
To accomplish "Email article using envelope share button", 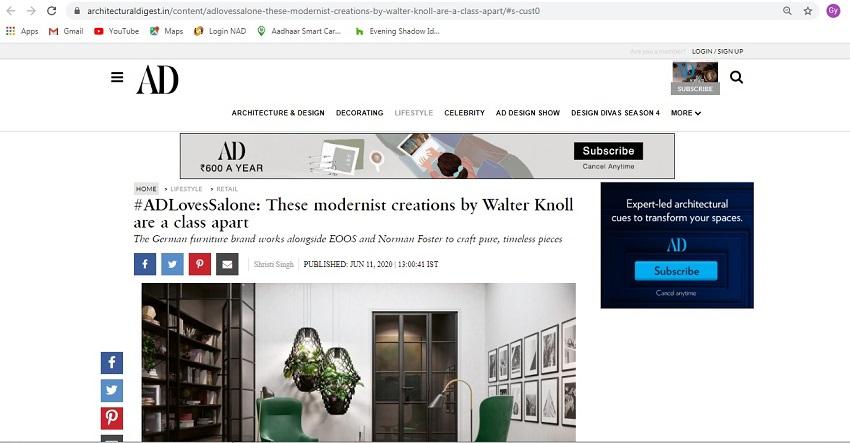I will tap(227, 264).
